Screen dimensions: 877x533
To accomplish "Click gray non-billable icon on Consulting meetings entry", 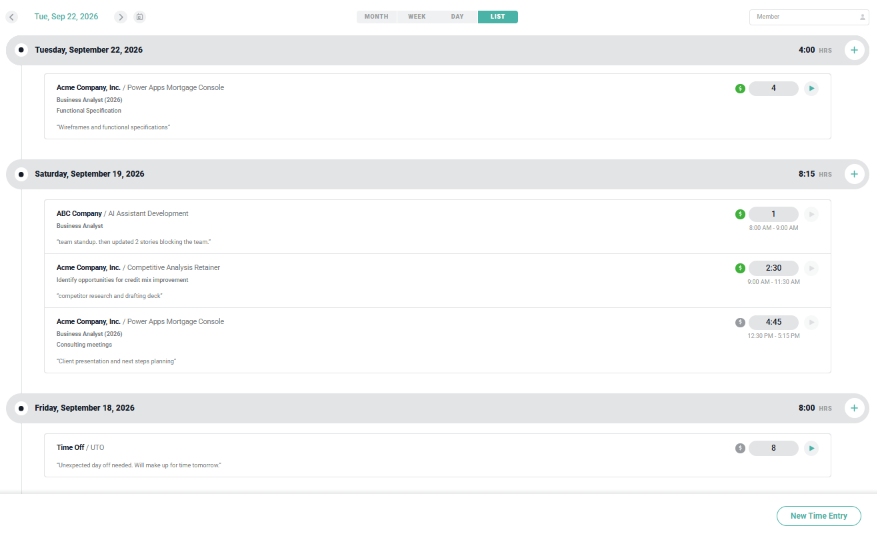I will point(740,322).
